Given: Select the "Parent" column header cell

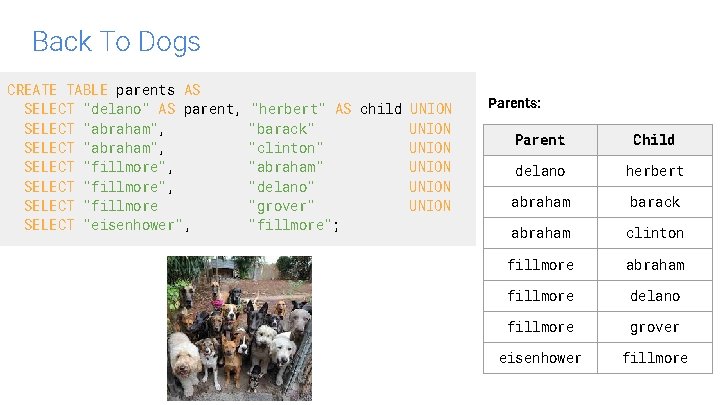Looking at the screenshot, I should point(540,140).
